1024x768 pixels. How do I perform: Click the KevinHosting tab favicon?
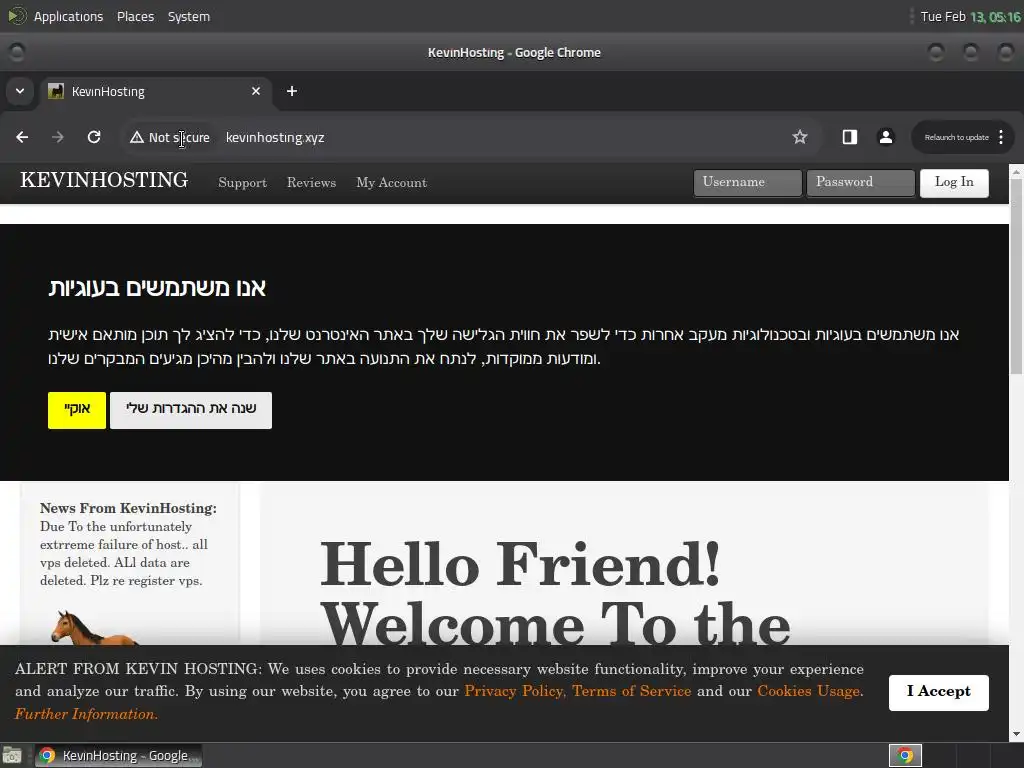(56, 91)
